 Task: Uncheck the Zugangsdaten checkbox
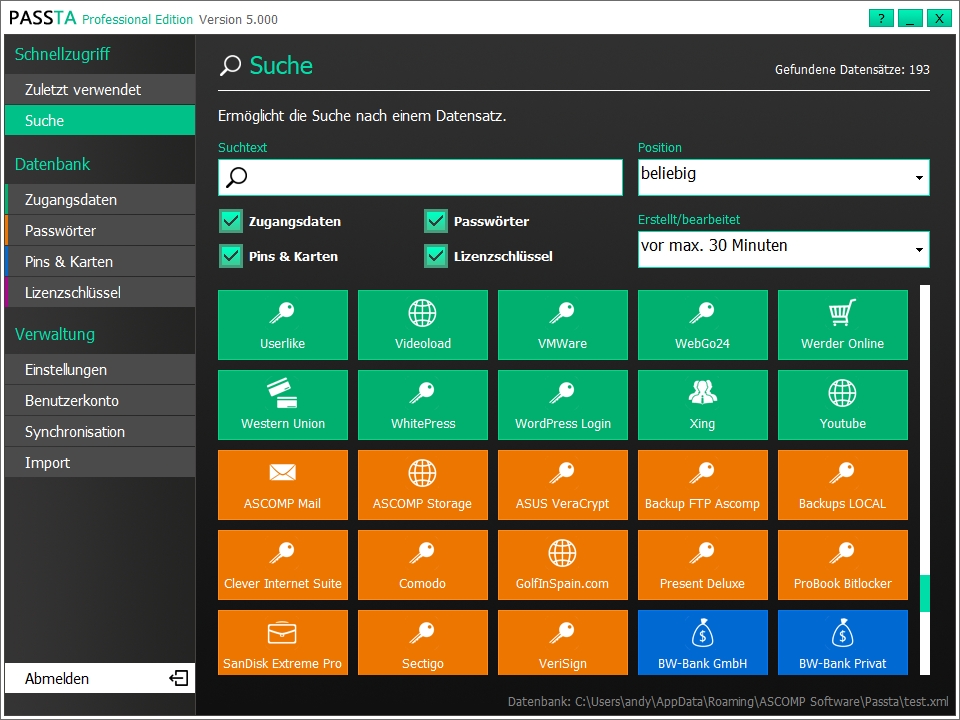pos(231,221)
